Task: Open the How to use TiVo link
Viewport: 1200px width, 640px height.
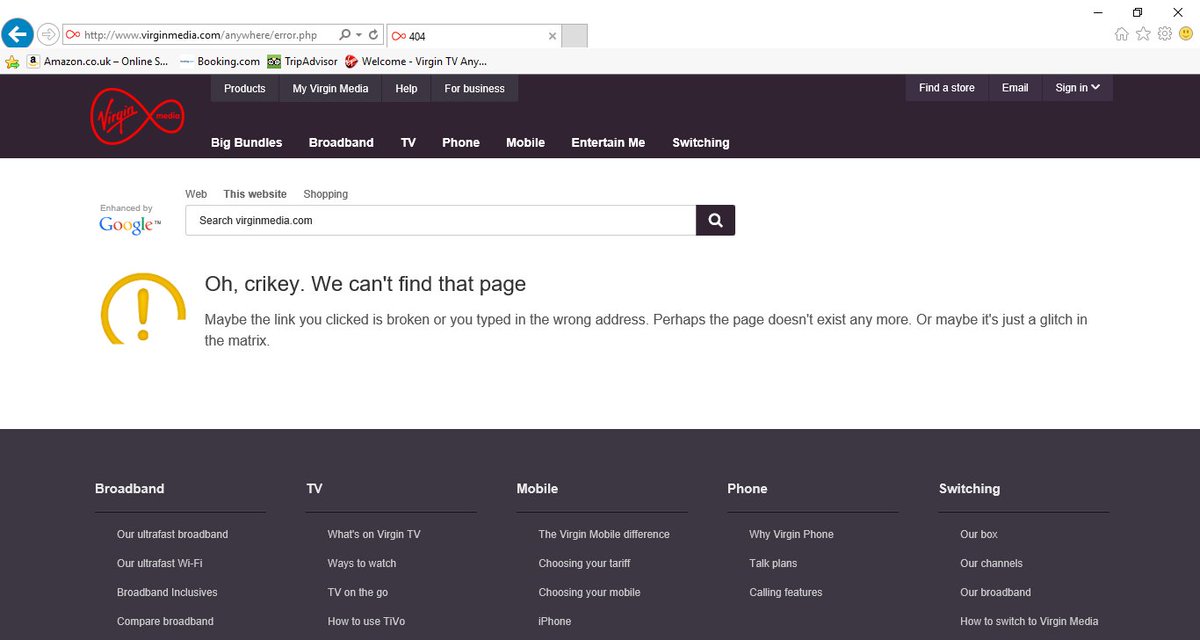Action: [x=366, y=621]
